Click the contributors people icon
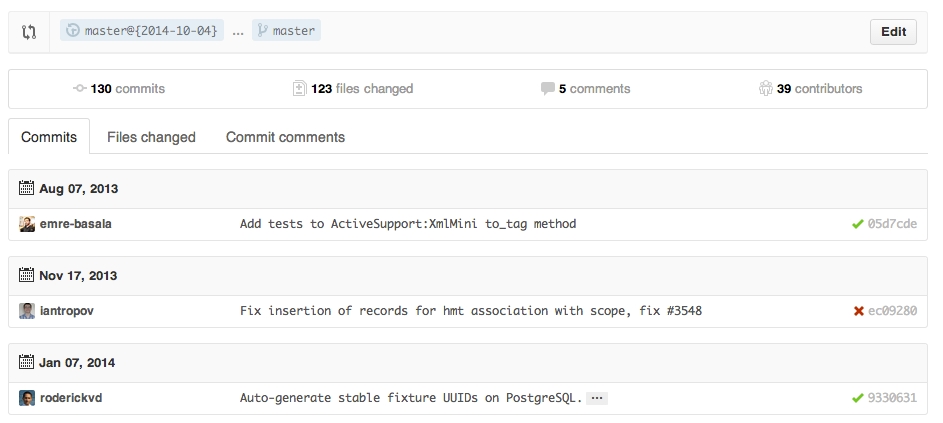The width and height of the screenshot is (943, 423). click(766, 89)
